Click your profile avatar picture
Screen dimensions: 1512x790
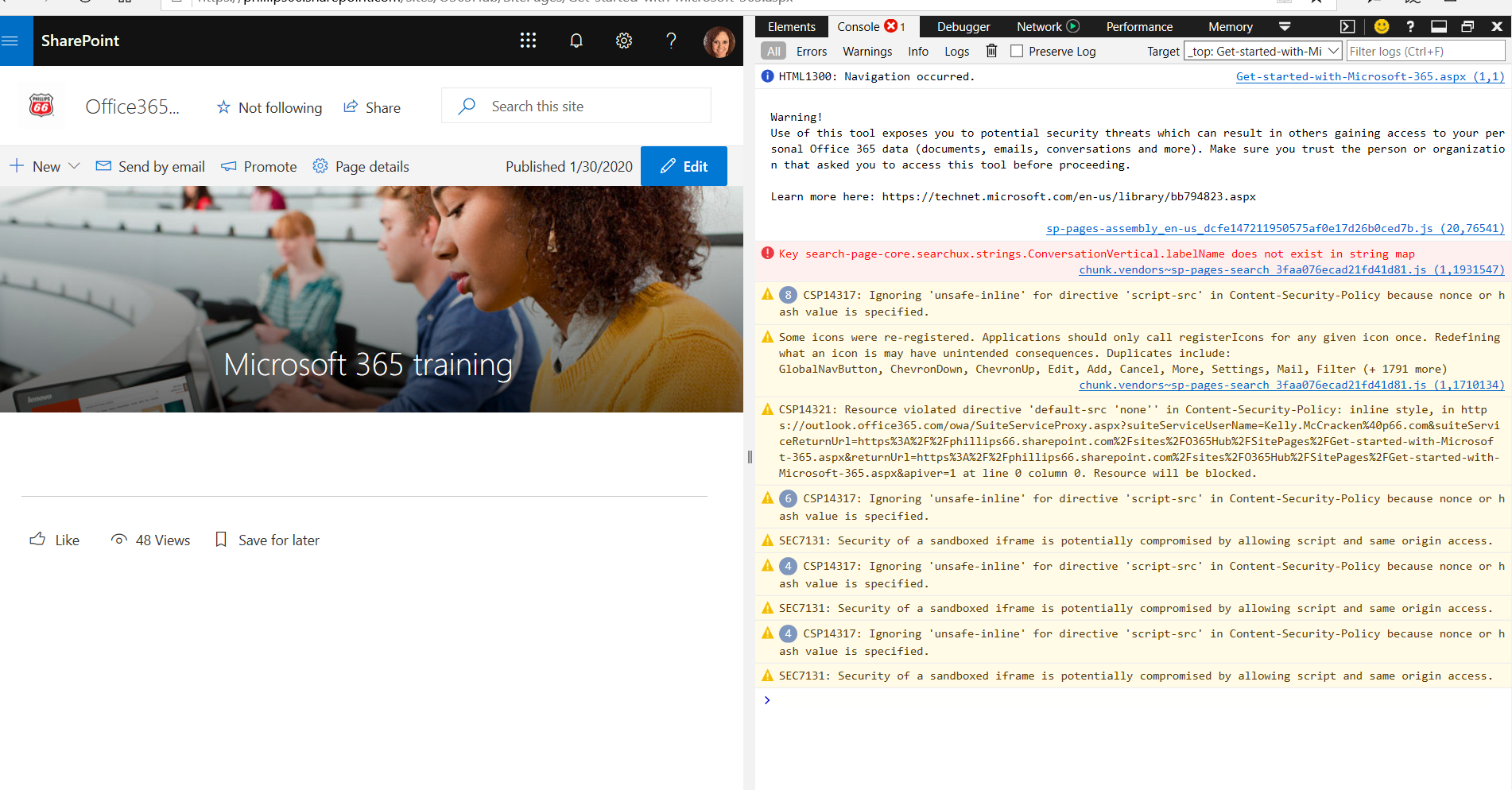tap(720, 41)
